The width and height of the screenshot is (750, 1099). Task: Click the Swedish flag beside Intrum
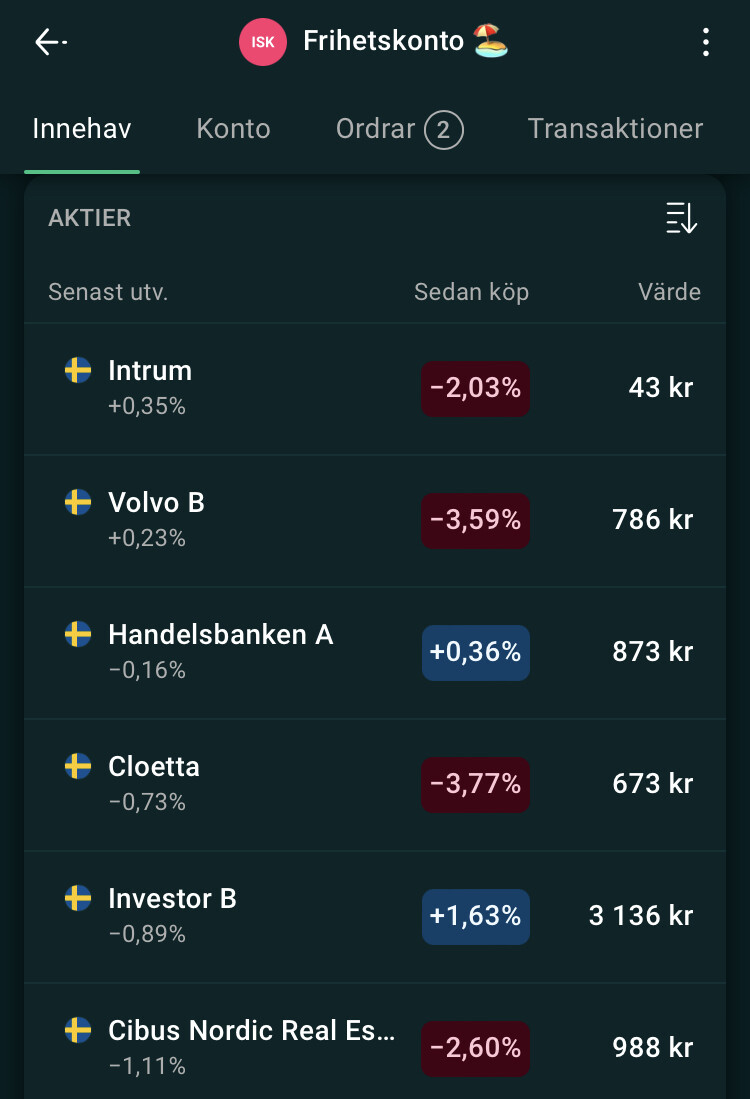78,370
